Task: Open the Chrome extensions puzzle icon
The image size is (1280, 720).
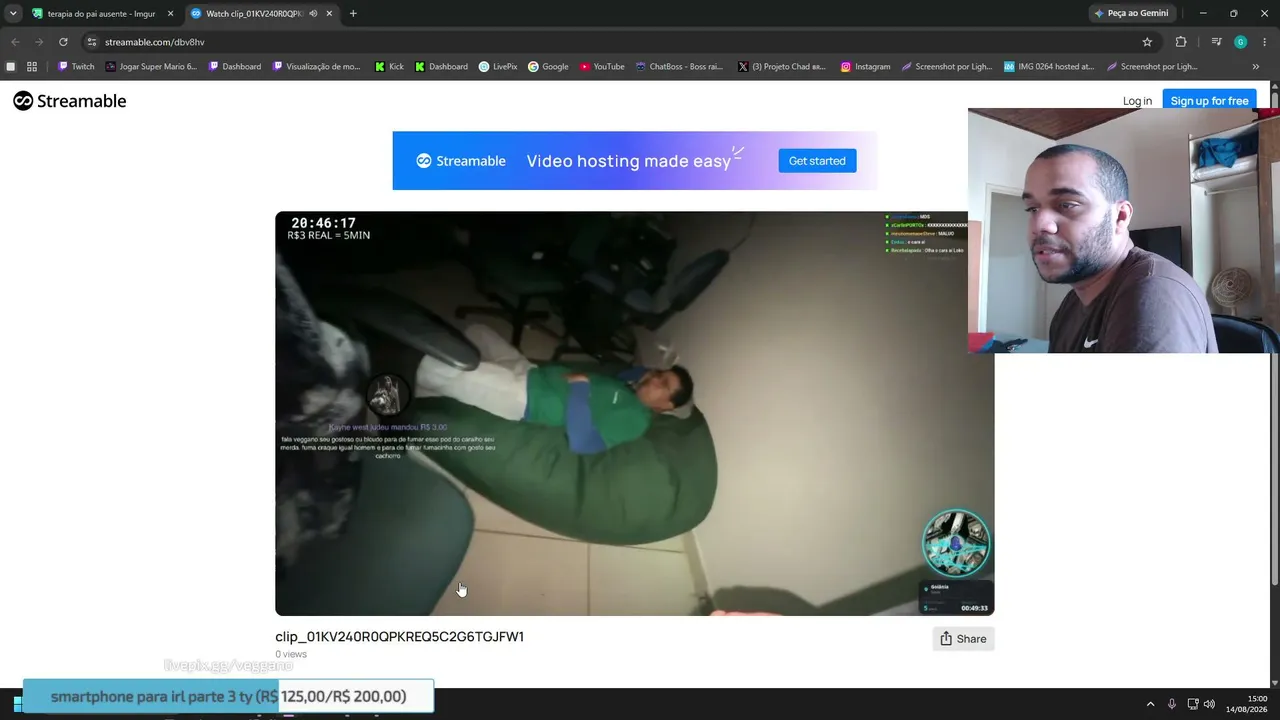Action: (x=1181, y=42)
